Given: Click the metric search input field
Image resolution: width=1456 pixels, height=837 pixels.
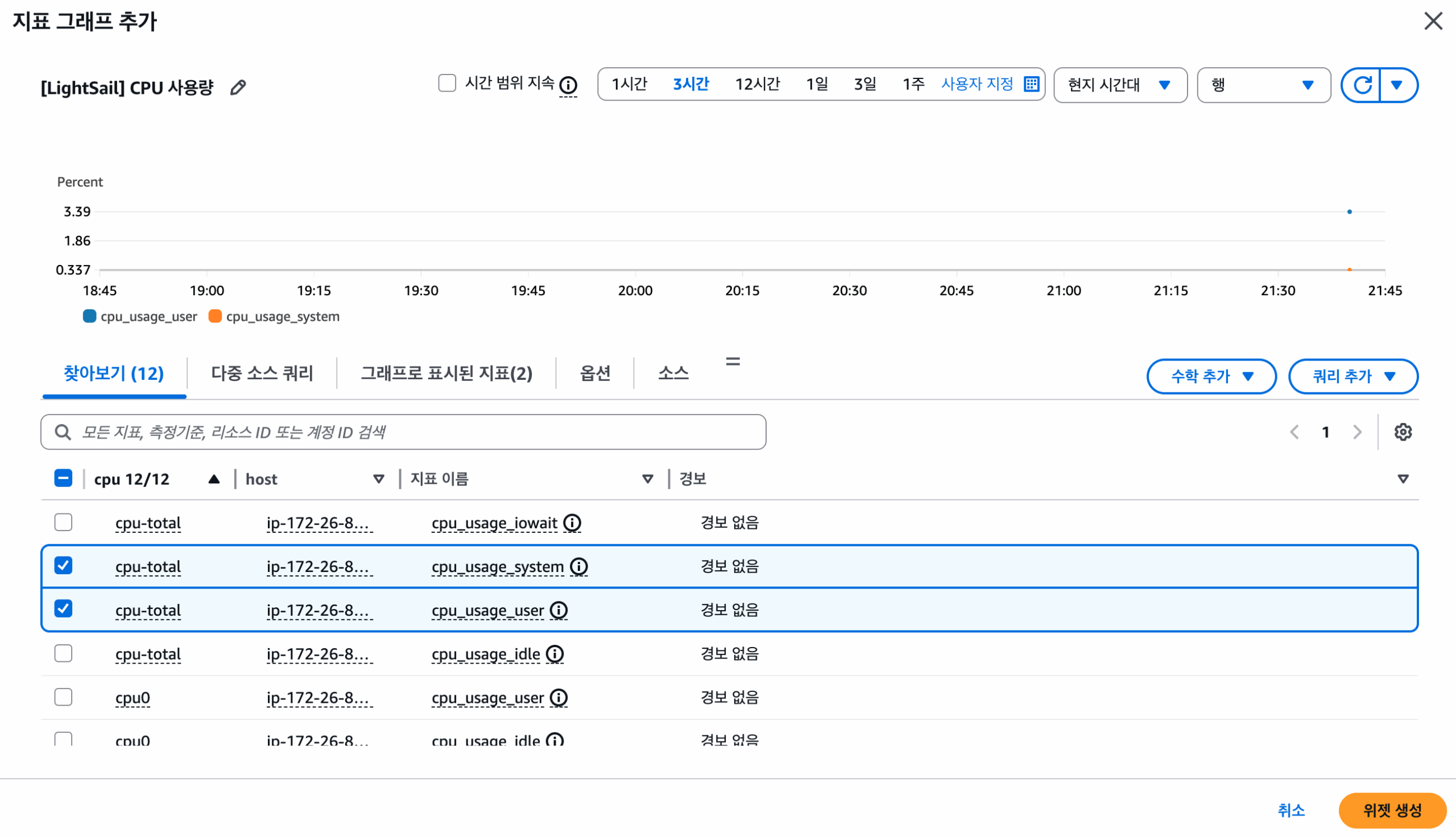Looking at the screenshot, I should point(402,432).
